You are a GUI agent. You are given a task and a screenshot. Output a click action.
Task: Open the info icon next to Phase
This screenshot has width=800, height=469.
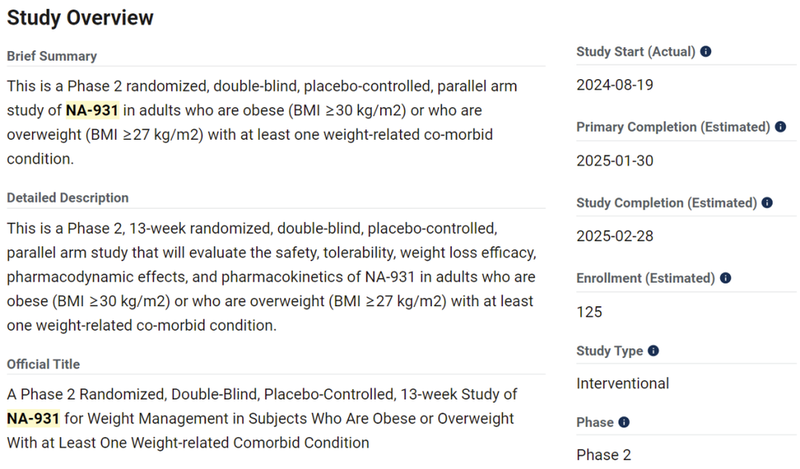click(x=624, y=422)
